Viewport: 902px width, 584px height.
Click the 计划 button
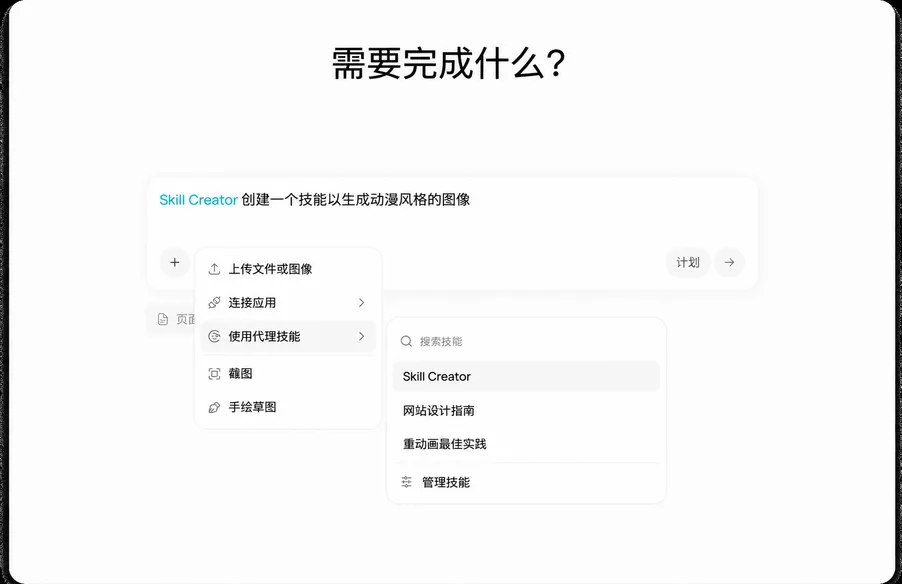(688, 262)
